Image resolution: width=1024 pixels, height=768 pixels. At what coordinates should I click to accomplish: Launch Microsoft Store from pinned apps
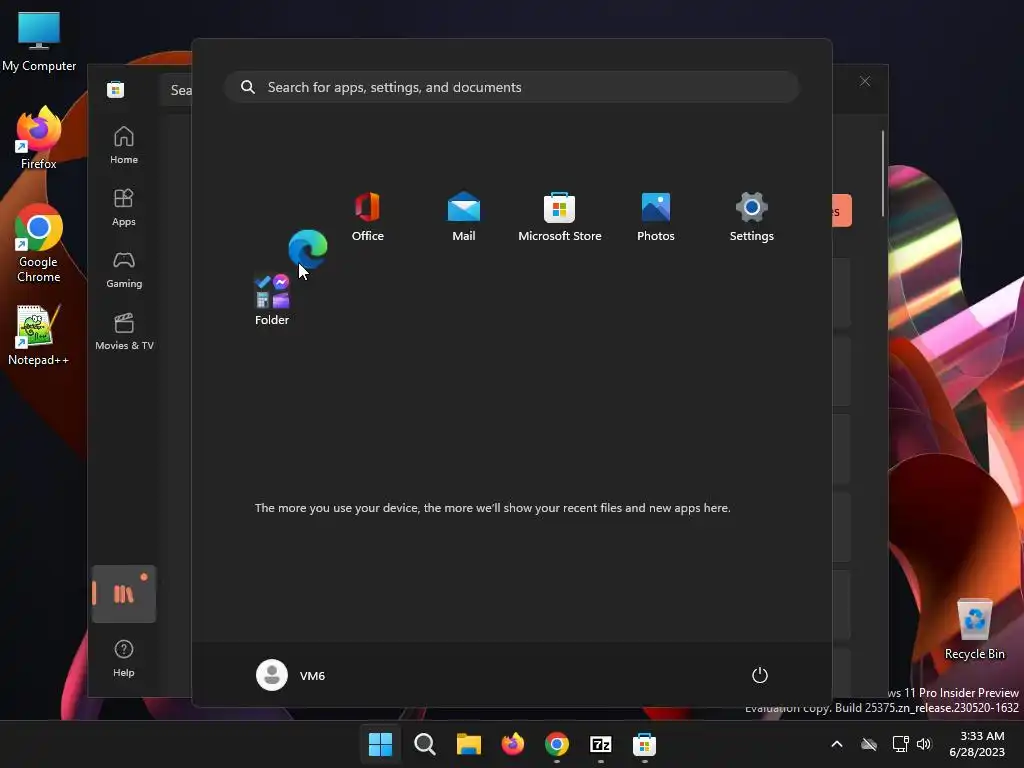[560, 217]
